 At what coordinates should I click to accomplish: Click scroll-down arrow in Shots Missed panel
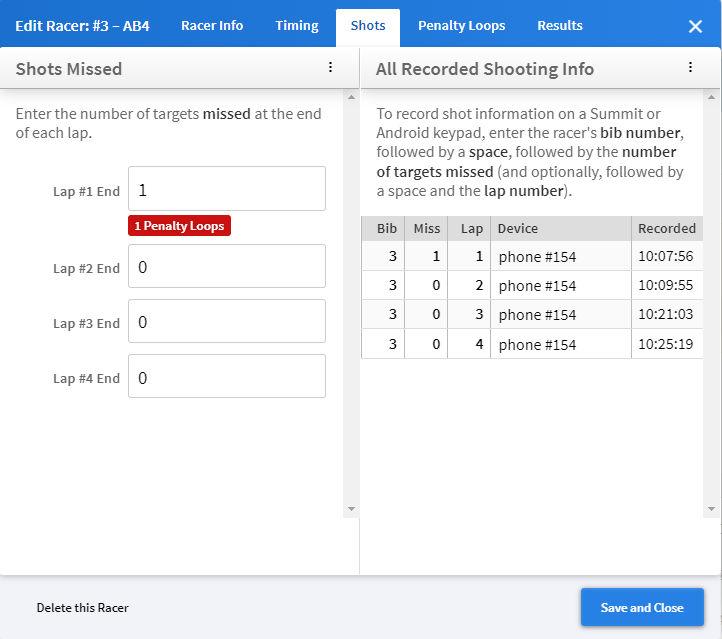350,509
